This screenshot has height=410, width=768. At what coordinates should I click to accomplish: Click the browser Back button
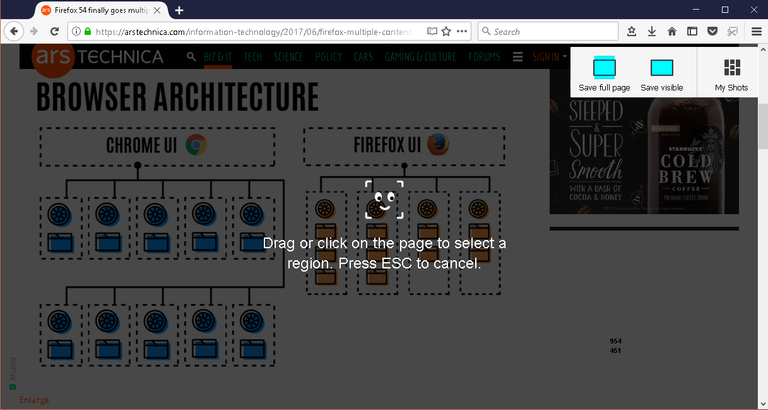[x=14, y=32]
